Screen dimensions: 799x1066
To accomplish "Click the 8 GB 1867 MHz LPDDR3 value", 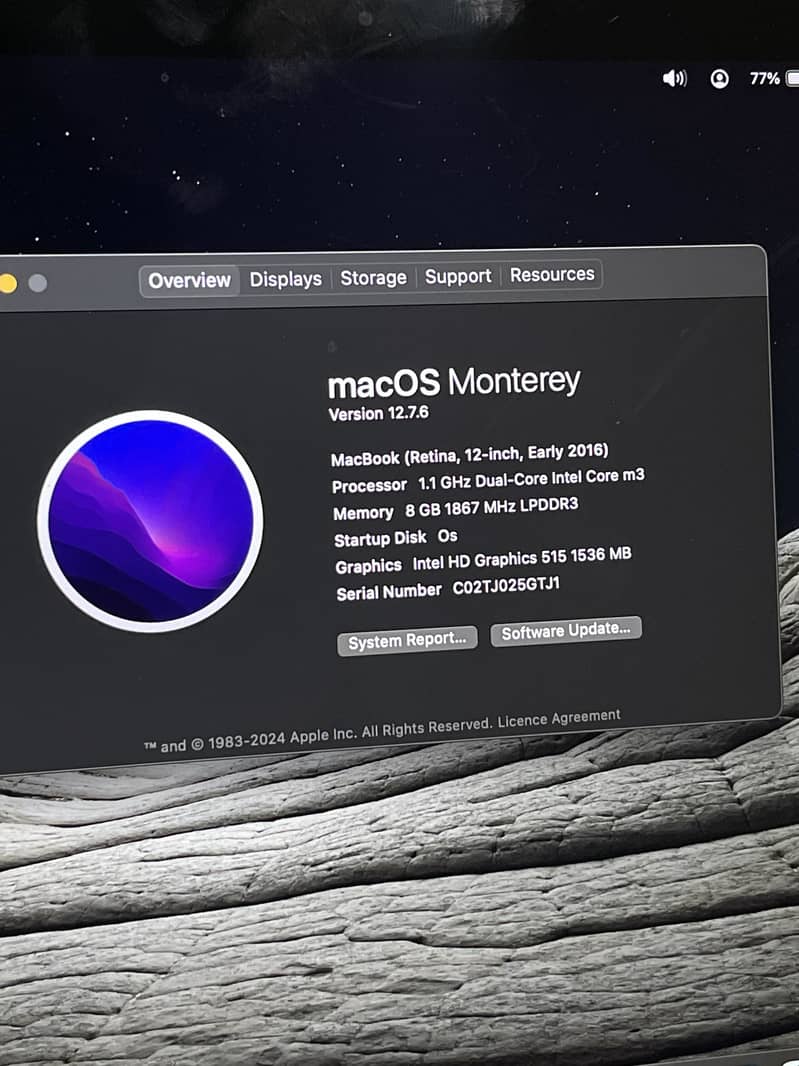I will click(x=492, y=507).
